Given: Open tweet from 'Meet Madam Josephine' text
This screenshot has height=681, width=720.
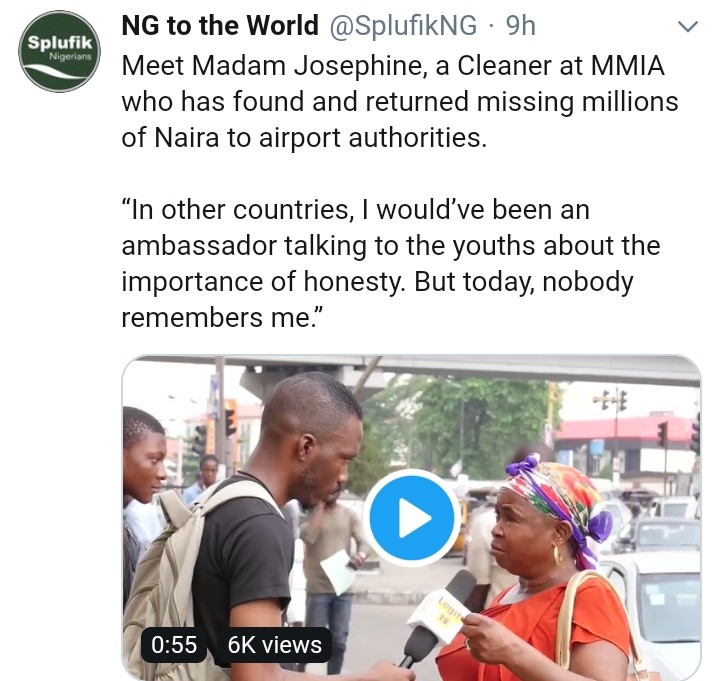Looking at the screenshot, I should [x=300, y=67].
